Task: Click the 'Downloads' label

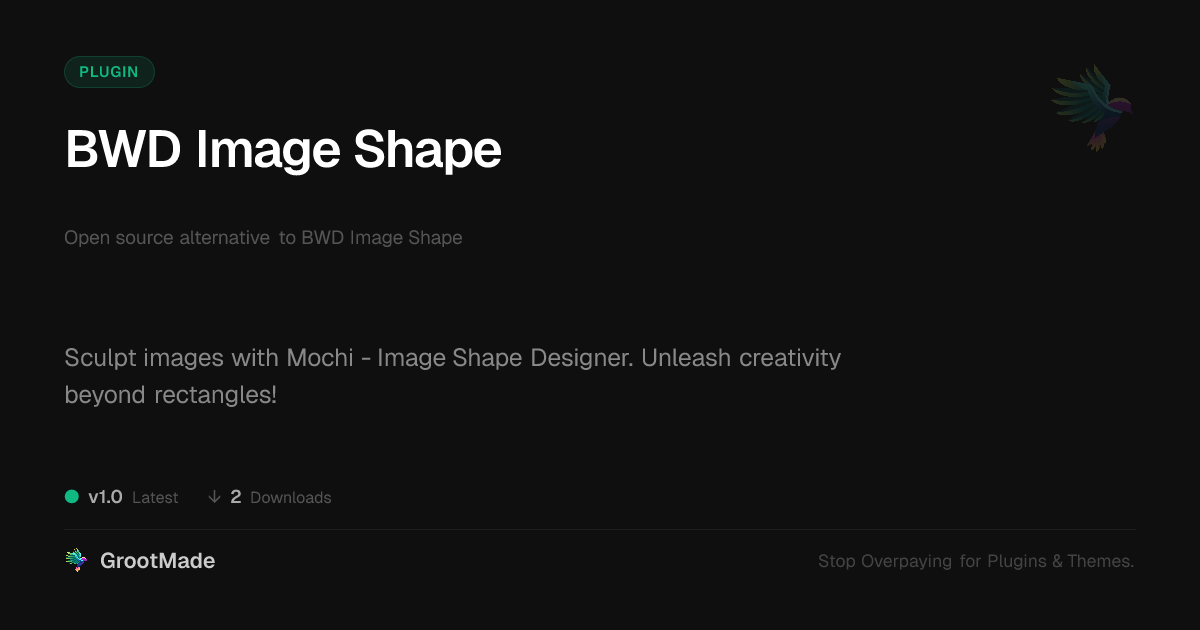Action: coord(290,498)
